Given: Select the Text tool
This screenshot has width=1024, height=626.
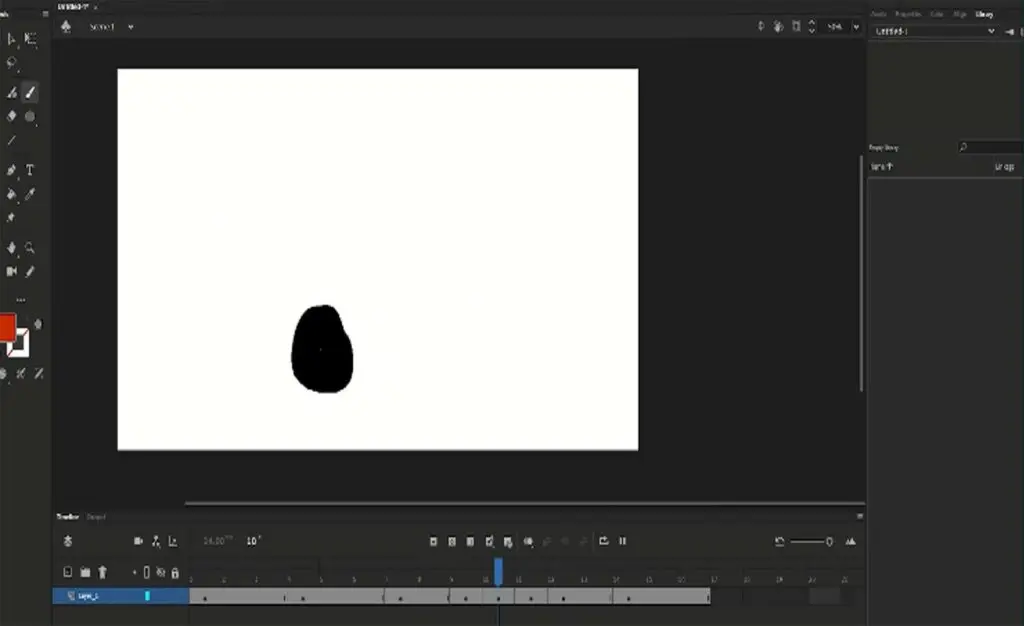Looking at the screenshot, I should click(x=30, y=170).
